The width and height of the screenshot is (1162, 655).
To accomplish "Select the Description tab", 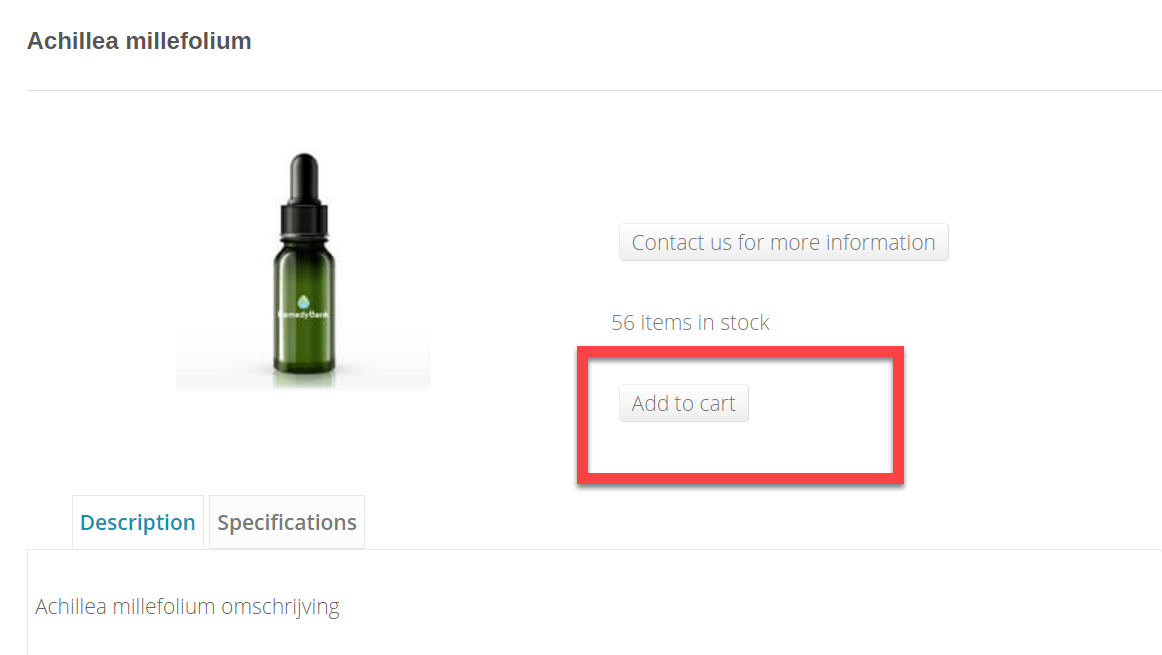I will click(x=138, y=523).
